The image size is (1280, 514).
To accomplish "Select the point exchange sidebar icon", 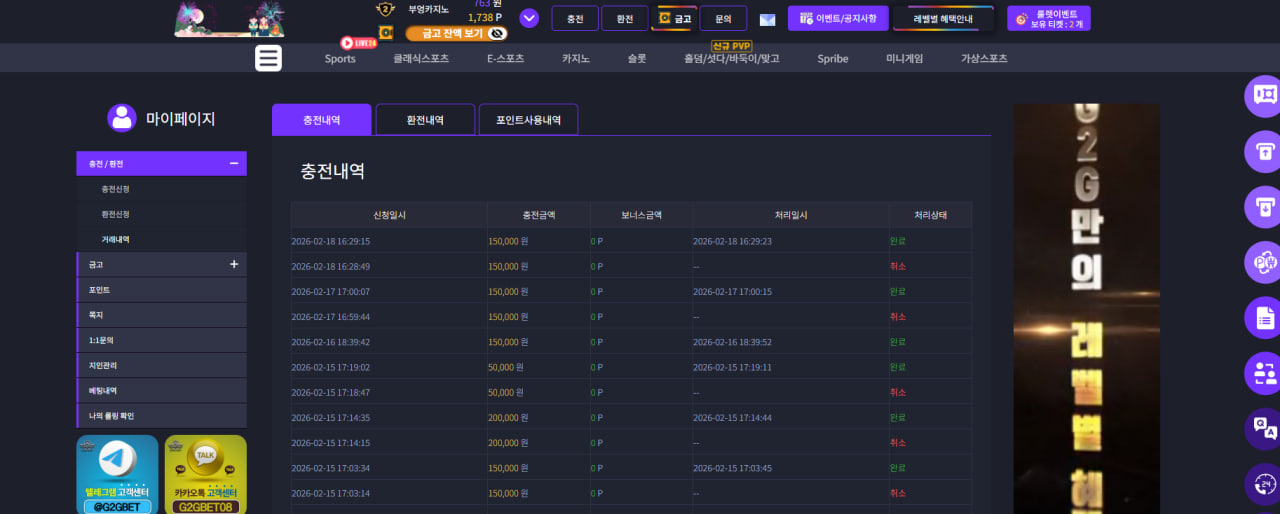I will [1264, 263].
